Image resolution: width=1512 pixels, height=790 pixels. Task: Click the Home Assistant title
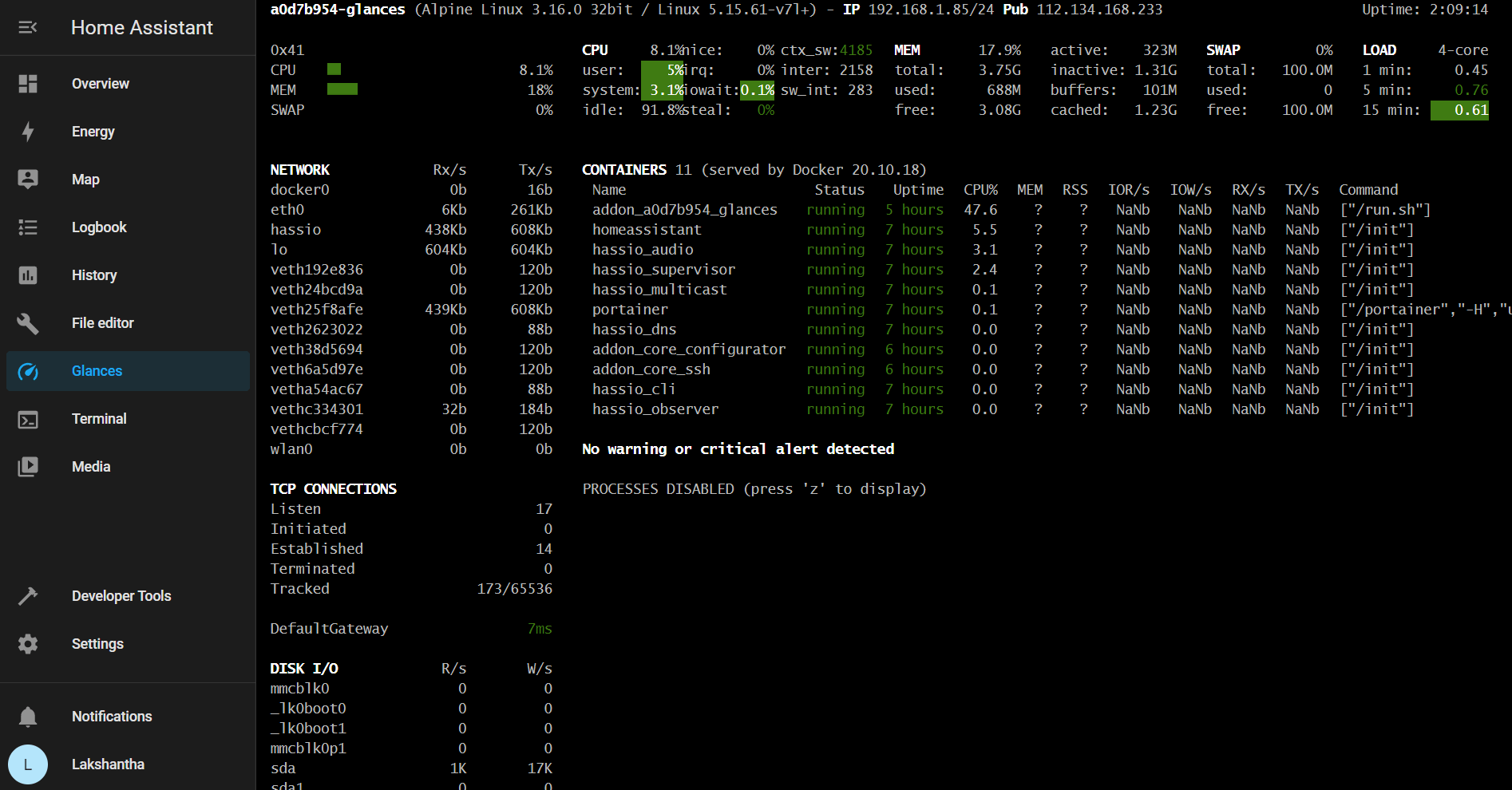[x=142, y=28]
